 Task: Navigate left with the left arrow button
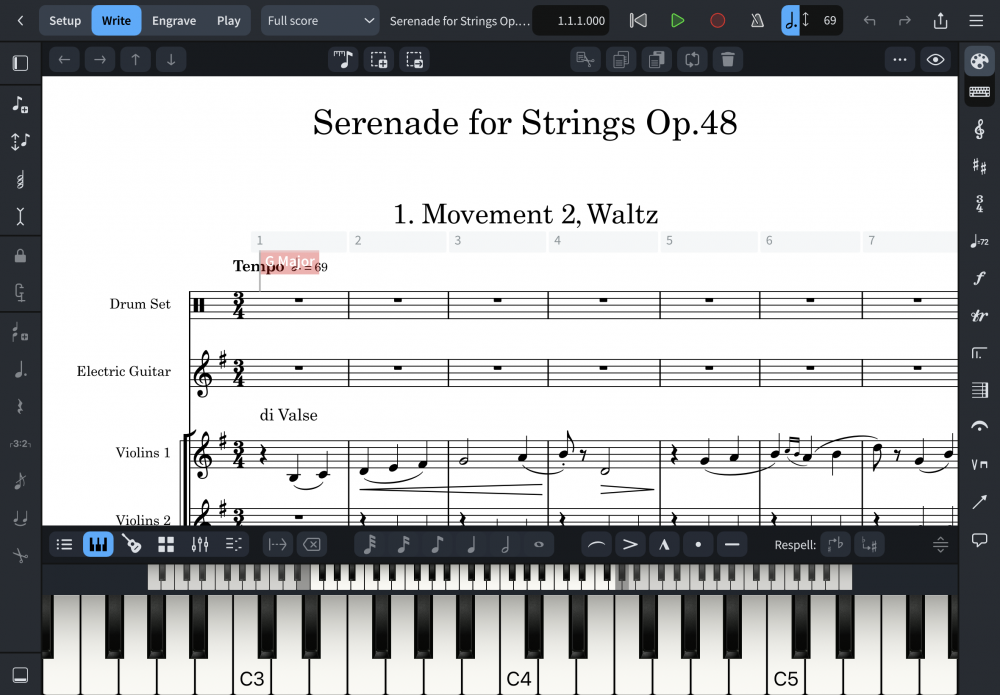click(x=64, y=60)
